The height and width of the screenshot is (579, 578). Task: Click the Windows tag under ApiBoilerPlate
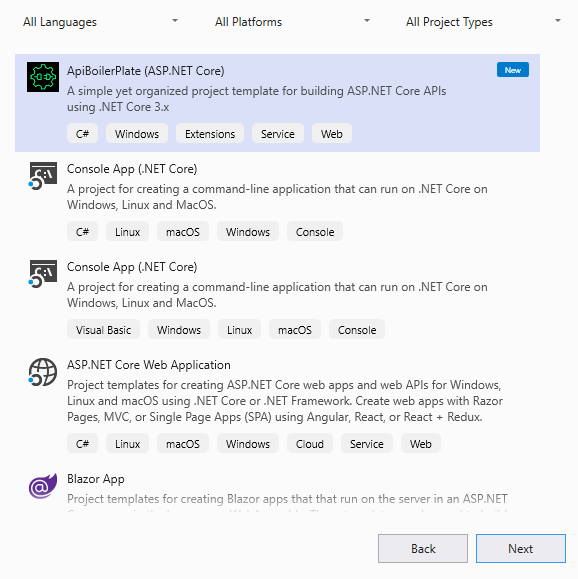click(137, 133)
